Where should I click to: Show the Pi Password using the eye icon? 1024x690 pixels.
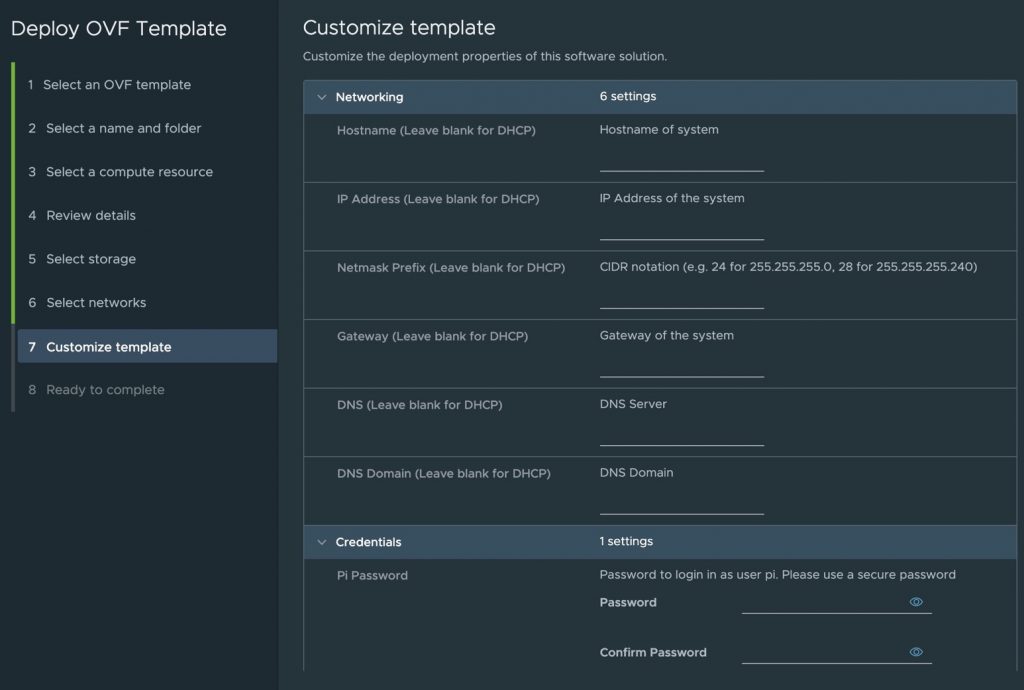pyautogui.click(x=915, y=602)
